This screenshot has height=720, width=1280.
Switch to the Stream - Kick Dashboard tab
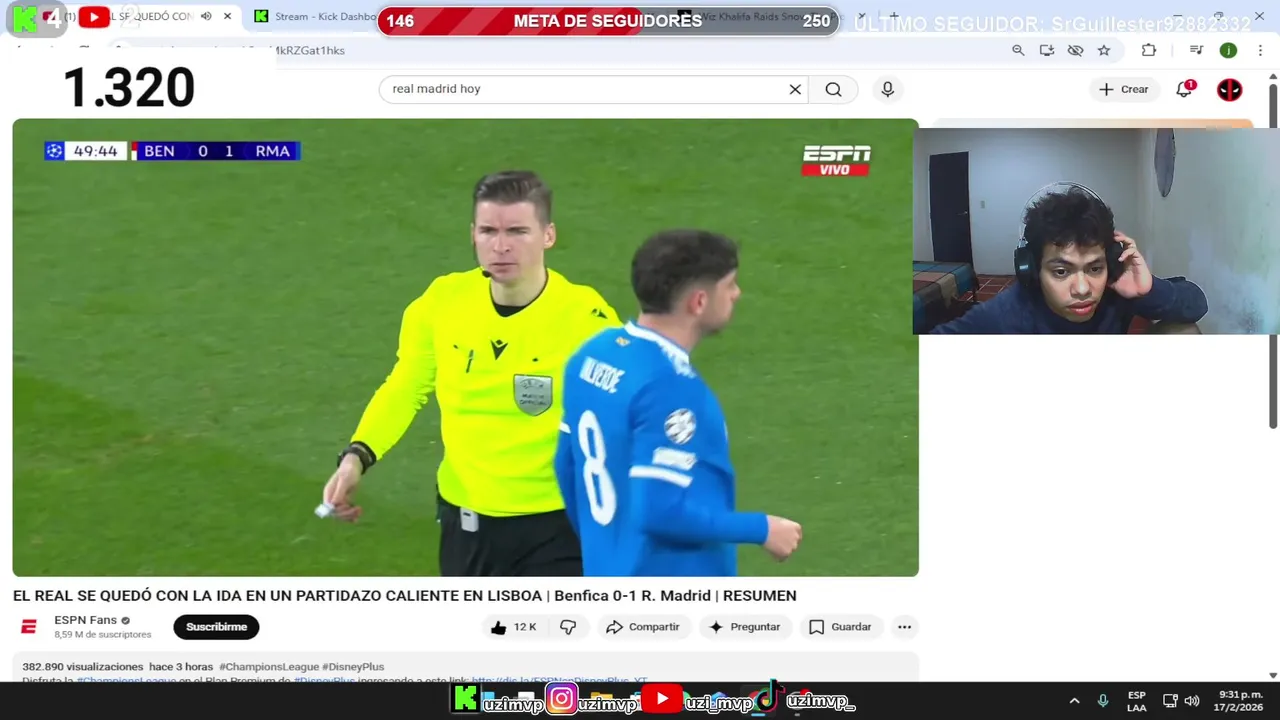[315, 16]
